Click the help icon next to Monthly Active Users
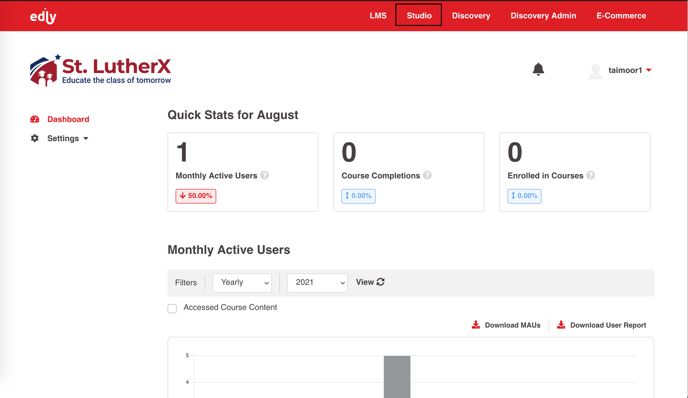Image resolution: width=688 pixels, height=398 pixels. click(264, 175)
